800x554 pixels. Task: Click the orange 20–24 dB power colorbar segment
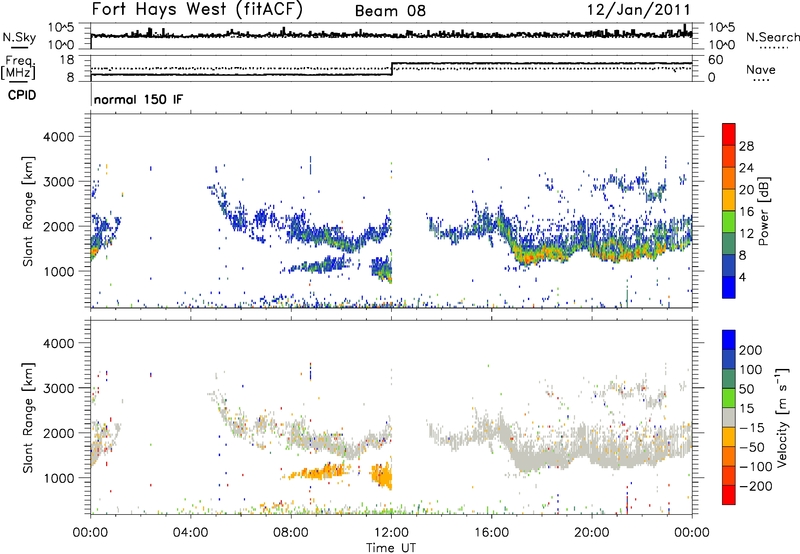click(x=729, y=178)
